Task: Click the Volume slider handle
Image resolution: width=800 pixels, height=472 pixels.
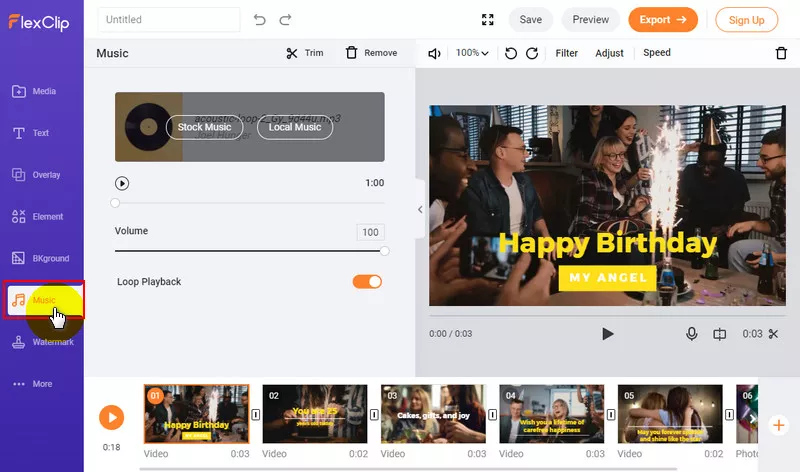Action: tap(385, 251)
